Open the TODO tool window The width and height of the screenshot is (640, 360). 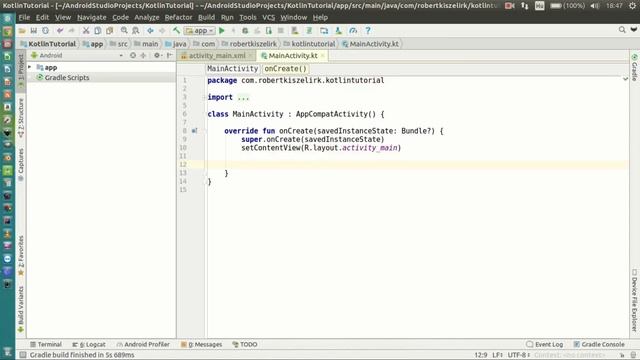[x=244, y=344]
